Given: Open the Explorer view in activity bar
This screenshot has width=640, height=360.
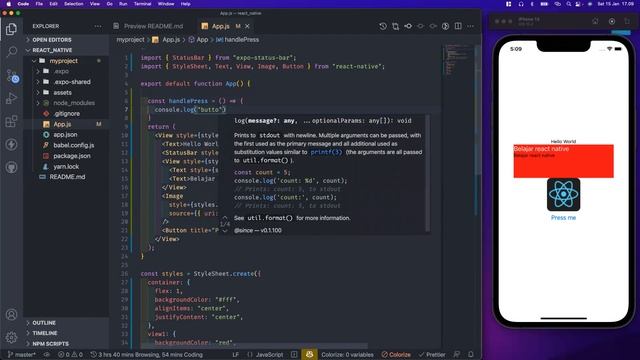Looking at the screenshot, I should click(x=11, y=29).
